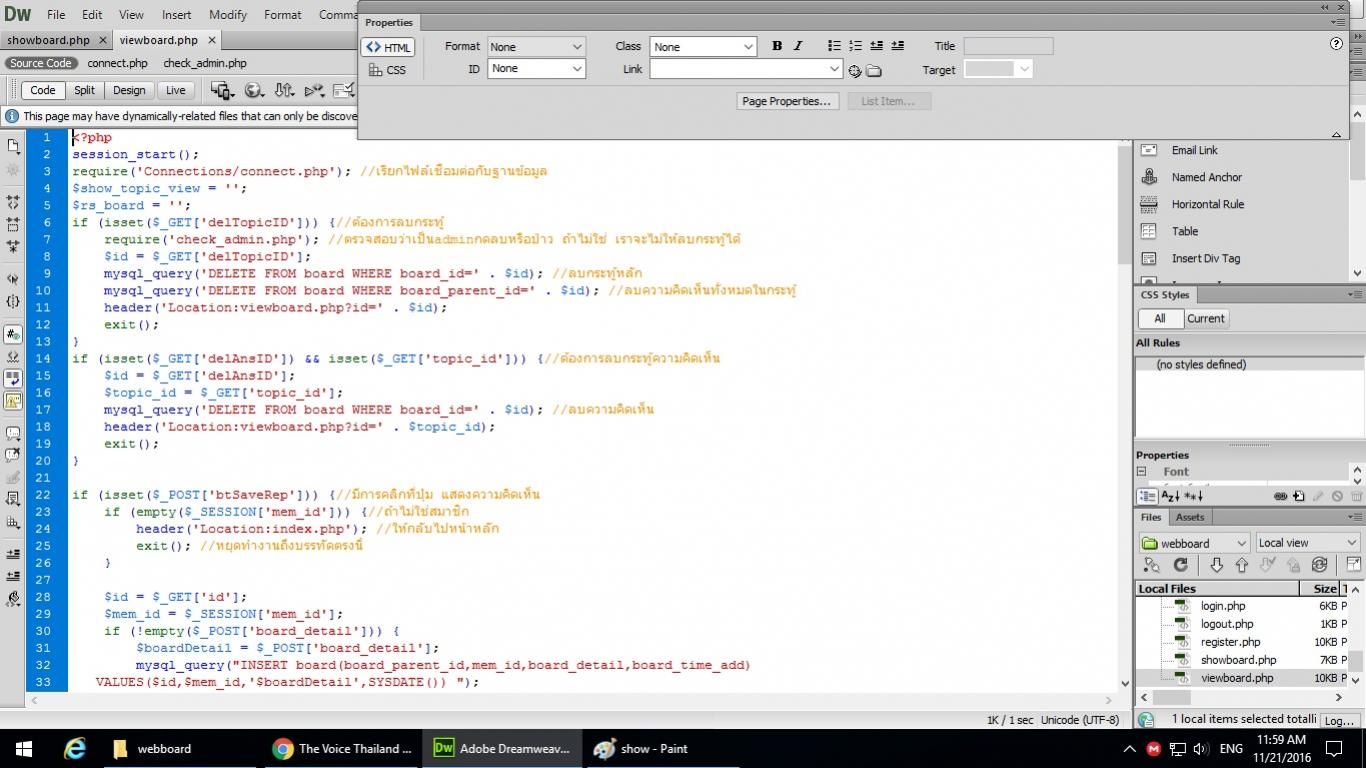1366x768 pixels.
Task: Switch to Design view
Action: point(129,90)
